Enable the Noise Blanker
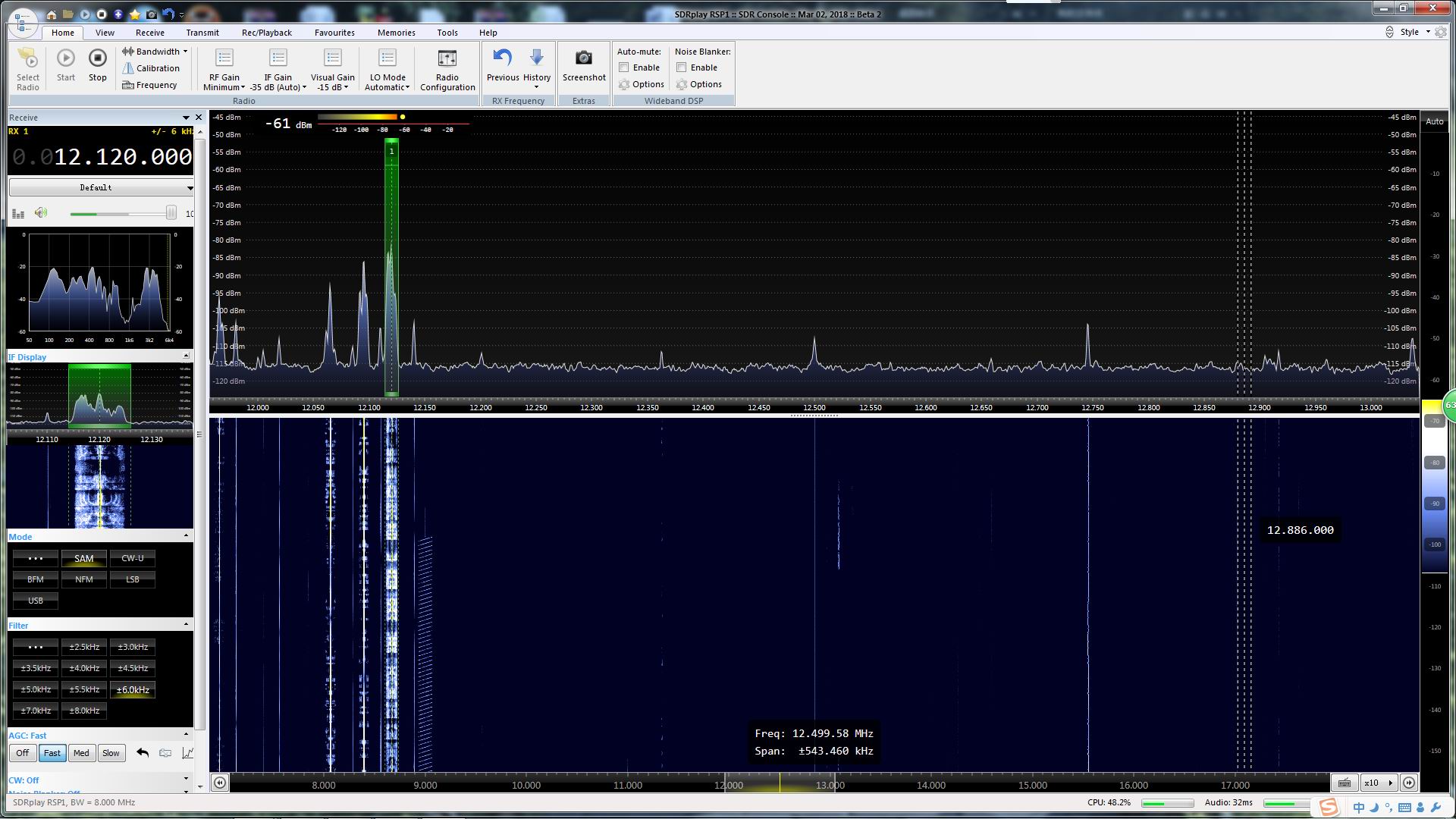The width and height of the screenshot is (1456, 819). tap(681, 67)
